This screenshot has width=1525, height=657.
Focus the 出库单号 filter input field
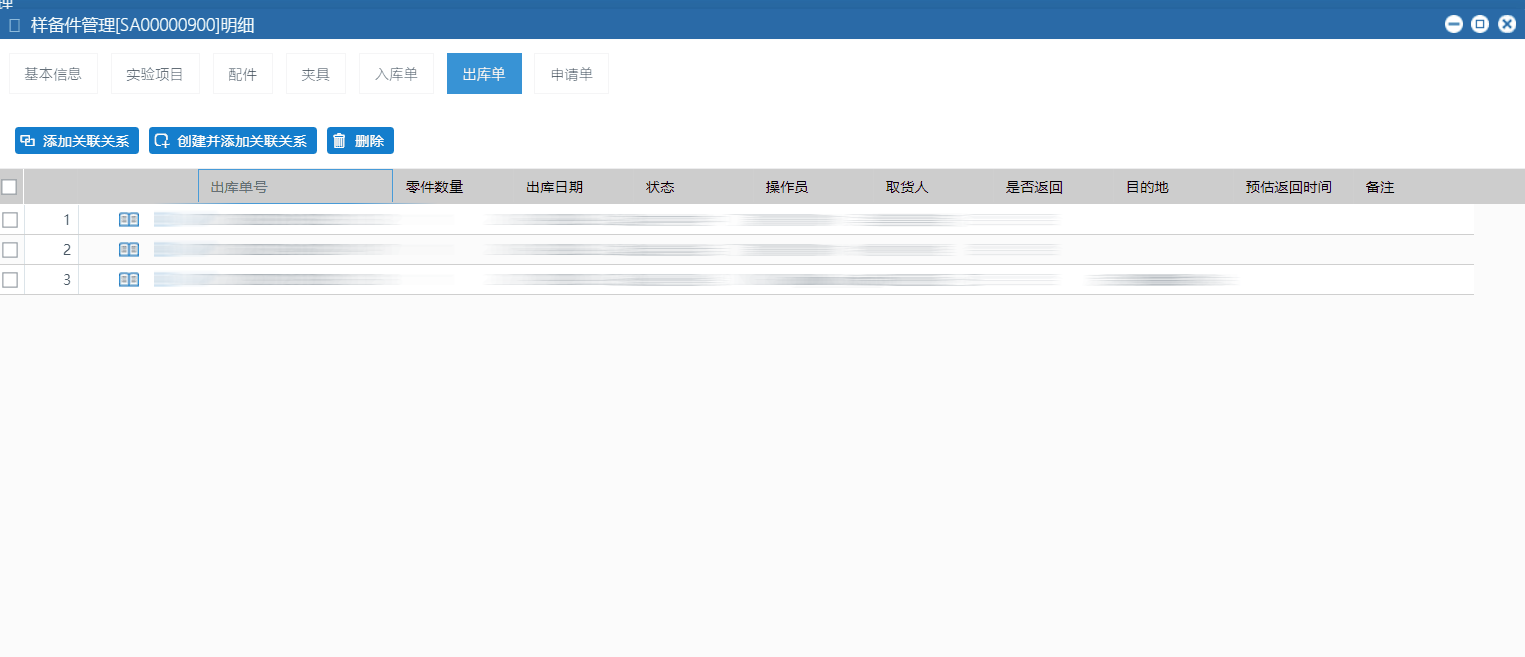pos(295,187)
